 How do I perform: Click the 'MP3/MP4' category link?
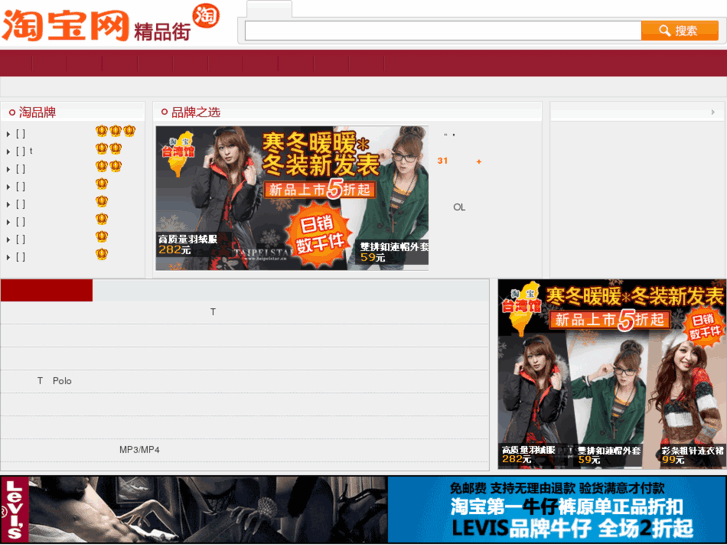point(140,450)
